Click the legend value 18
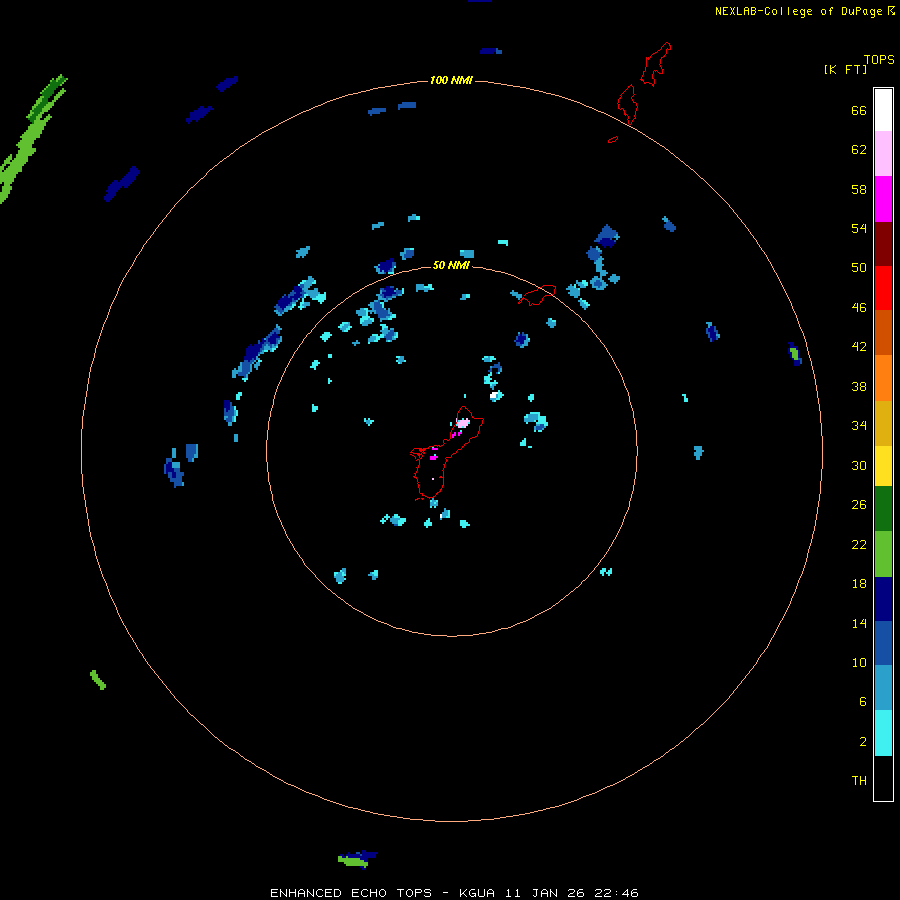 tap(859, 584)
